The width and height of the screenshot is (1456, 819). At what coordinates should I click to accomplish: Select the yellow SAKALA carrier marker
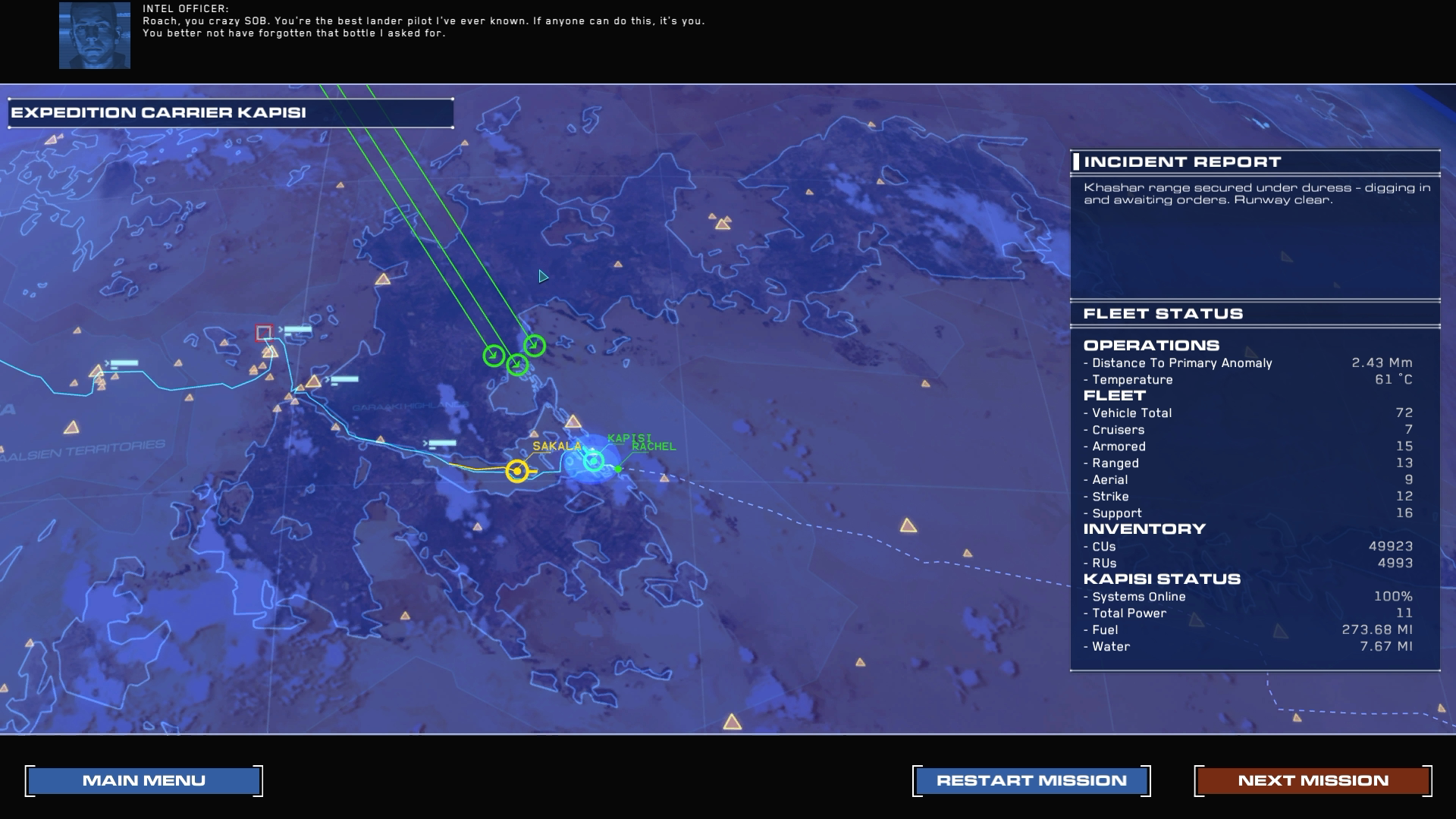(x=517, y=471)
